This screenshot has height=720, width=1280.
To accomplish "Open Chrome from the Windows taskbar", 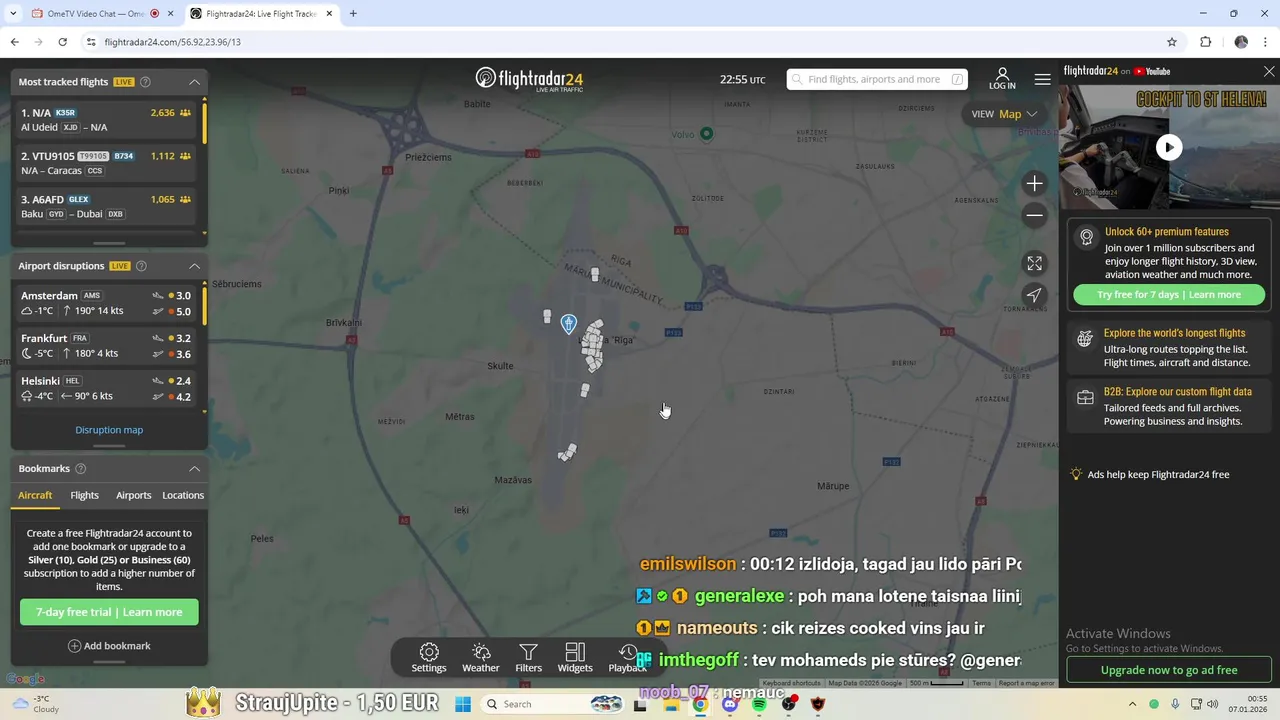I will [700, 704].
